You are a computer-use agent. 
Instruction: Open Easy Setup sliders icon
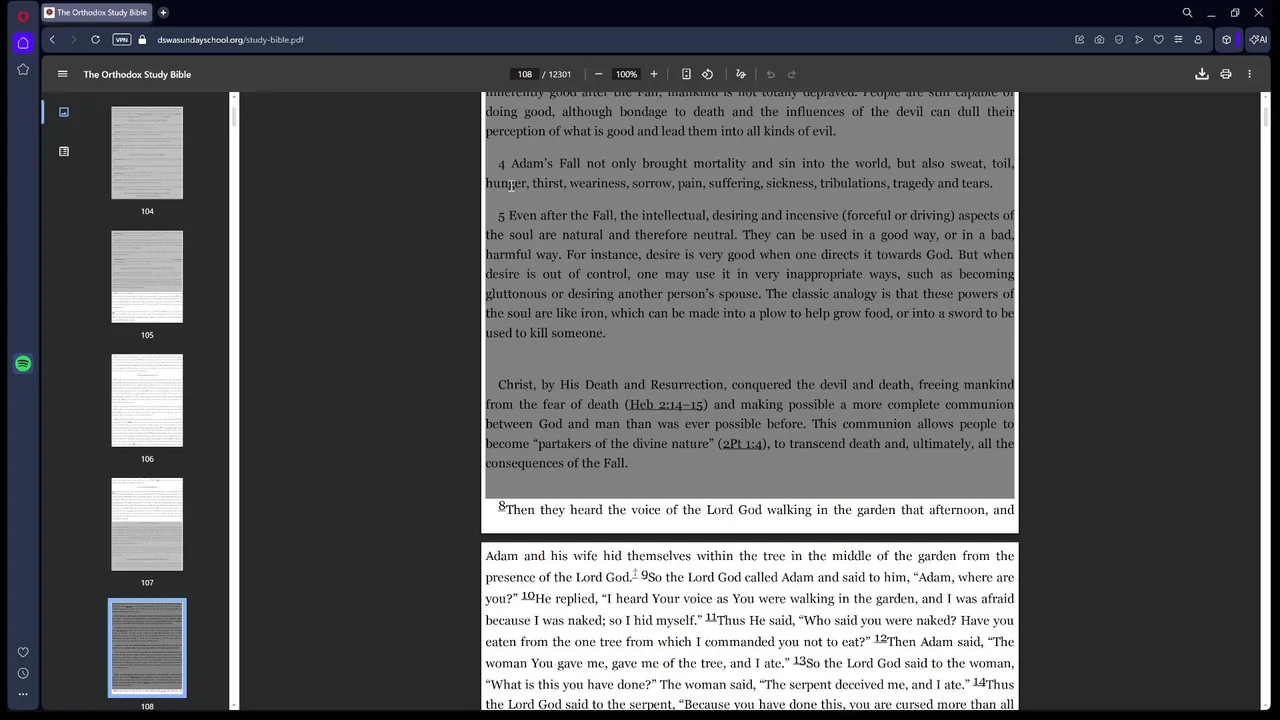pyautogui.click(x=1178, y=40)
